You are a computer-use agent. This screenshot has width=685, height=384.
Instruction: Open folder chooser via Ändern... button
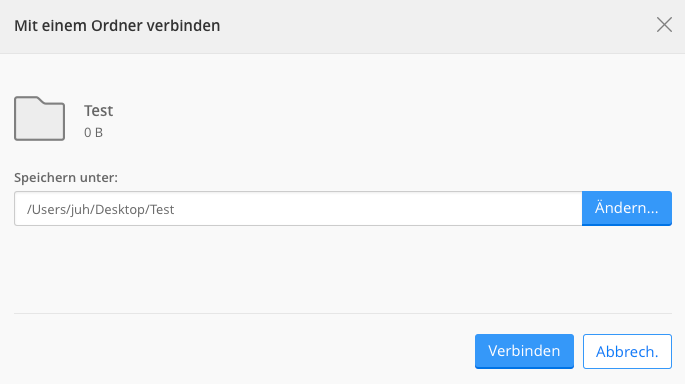(627, 208)
